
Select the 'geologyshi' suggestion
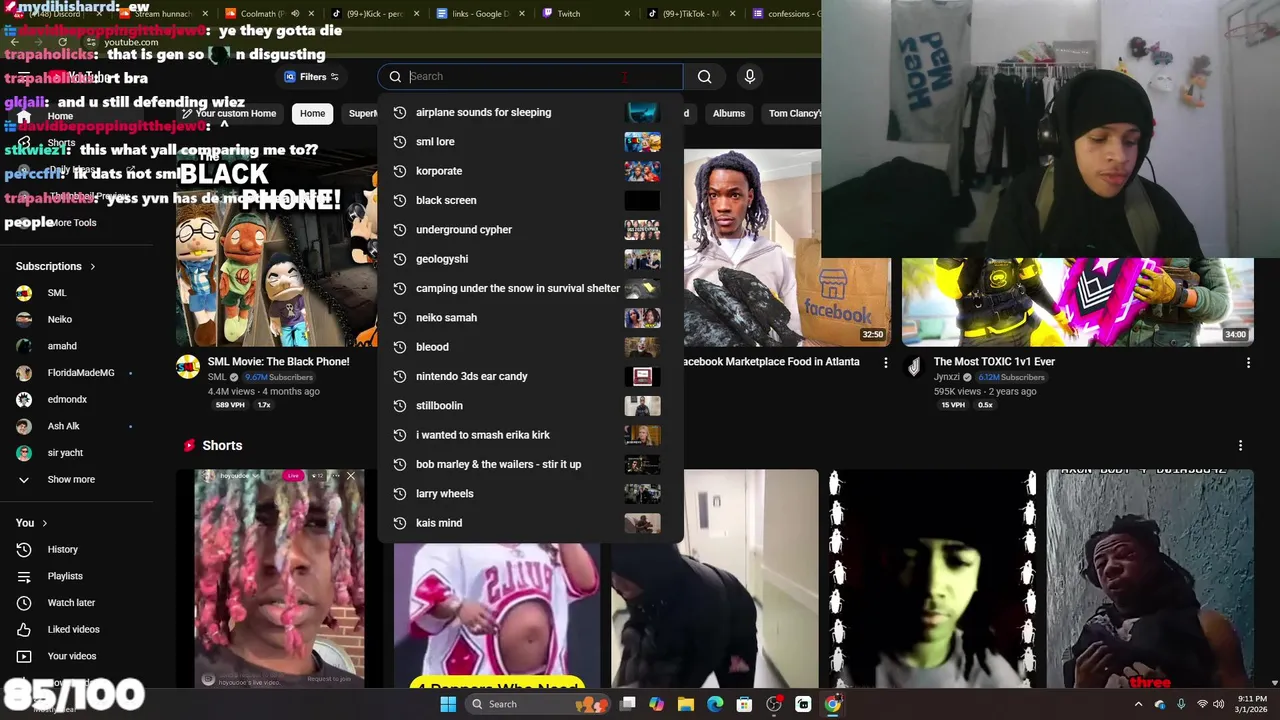point(530,259)
